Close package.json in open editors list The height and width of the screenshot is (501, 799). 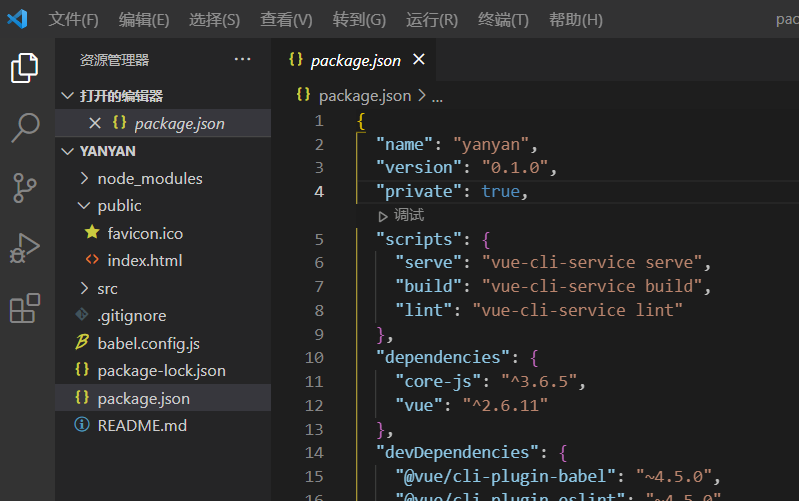pos(95,123)
